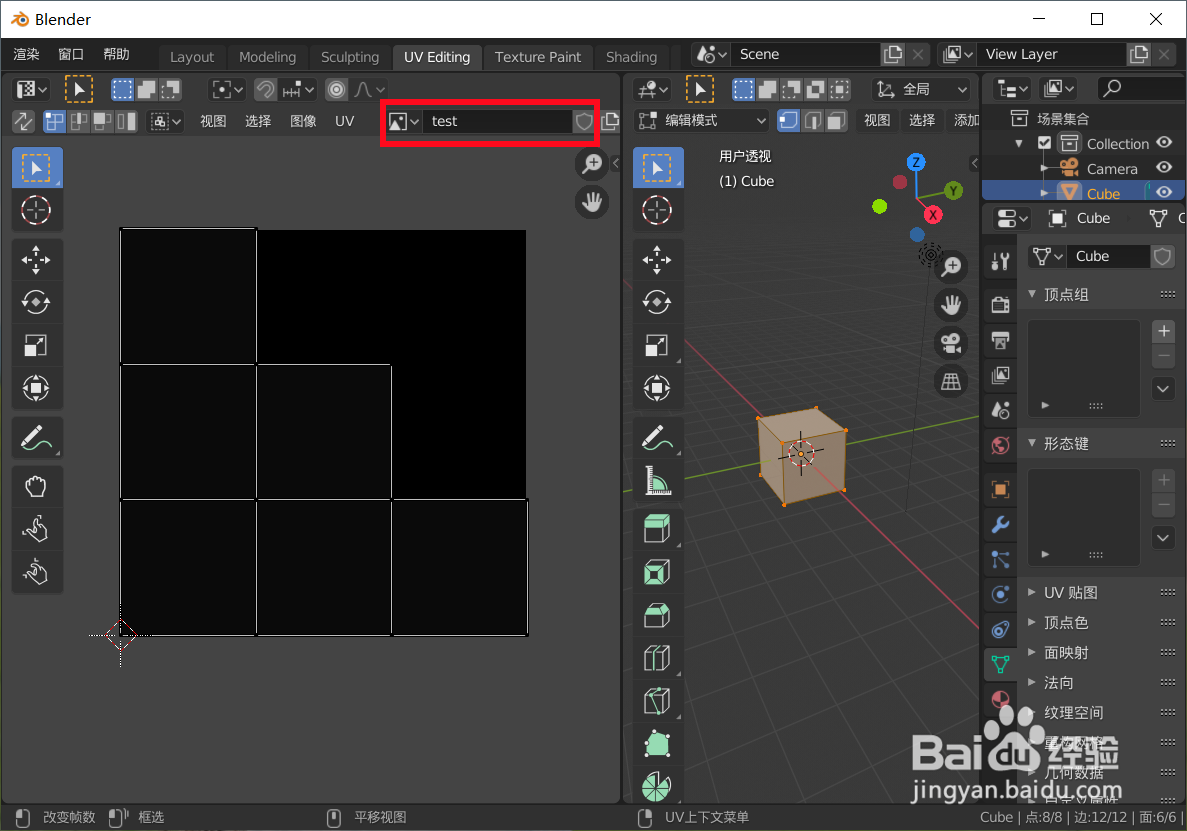
Task: Select the UV Grab sculpt tool
Action: (x=36, y=487)
